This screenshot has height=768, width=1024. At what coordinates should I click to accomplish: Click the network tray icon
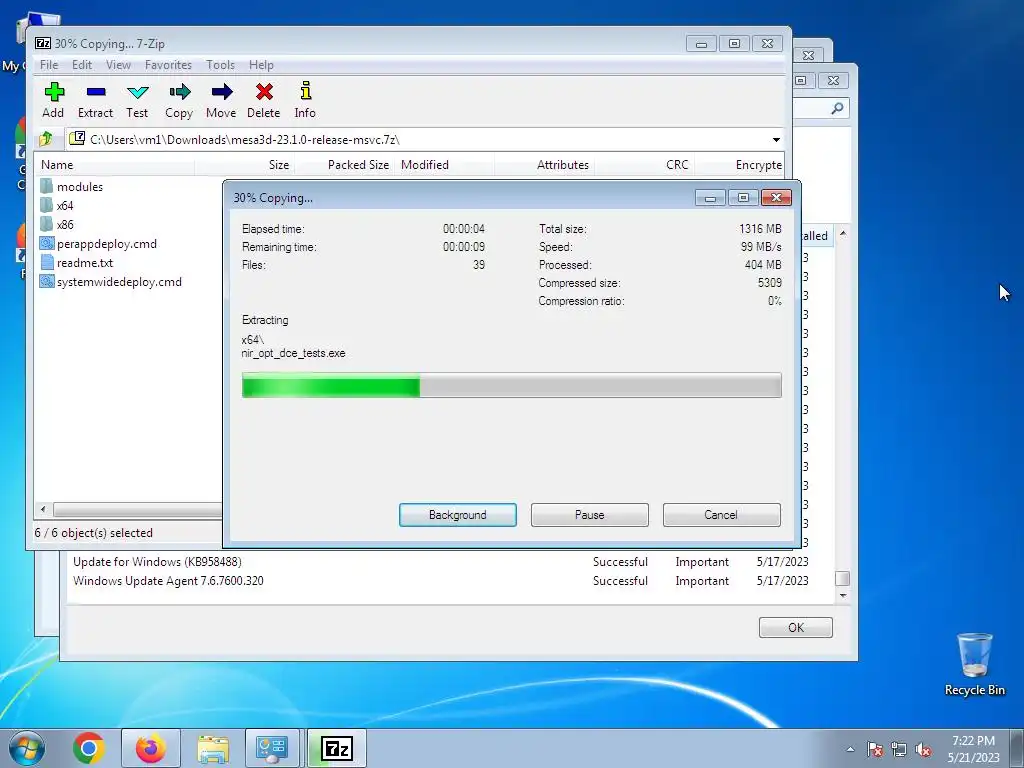899,749
